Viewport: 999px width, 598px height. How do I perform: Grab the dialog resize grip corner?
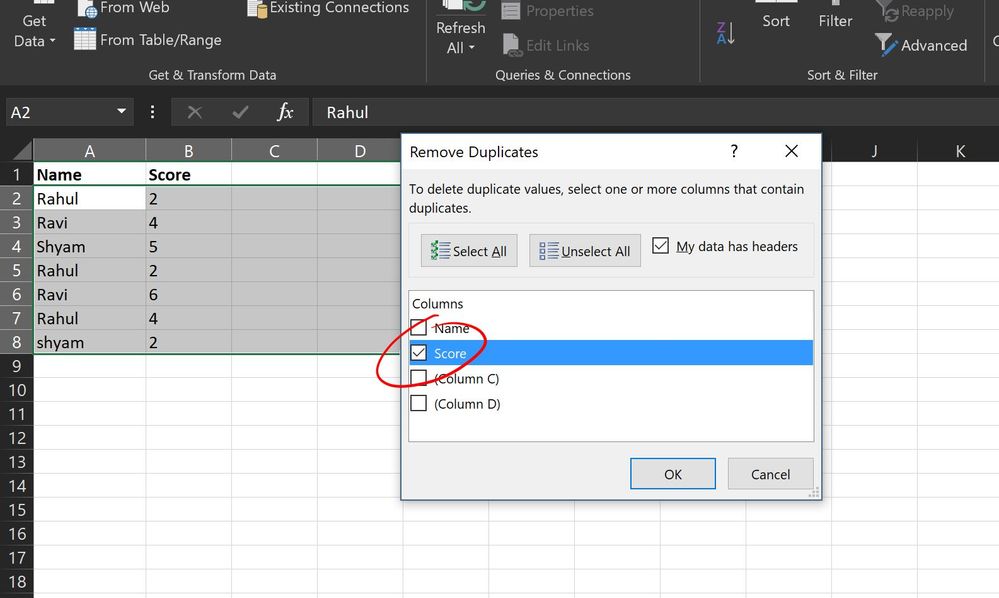click(814, 493)
